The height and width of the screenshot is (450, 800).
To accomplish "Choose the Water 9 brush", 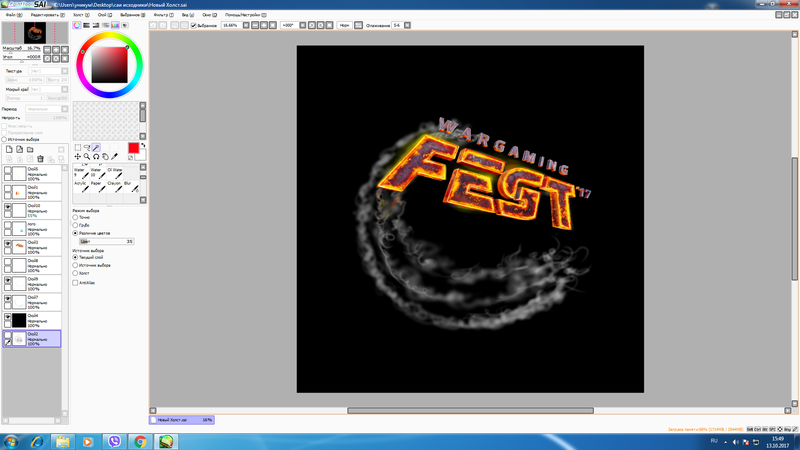I will (x=81, y=173).
